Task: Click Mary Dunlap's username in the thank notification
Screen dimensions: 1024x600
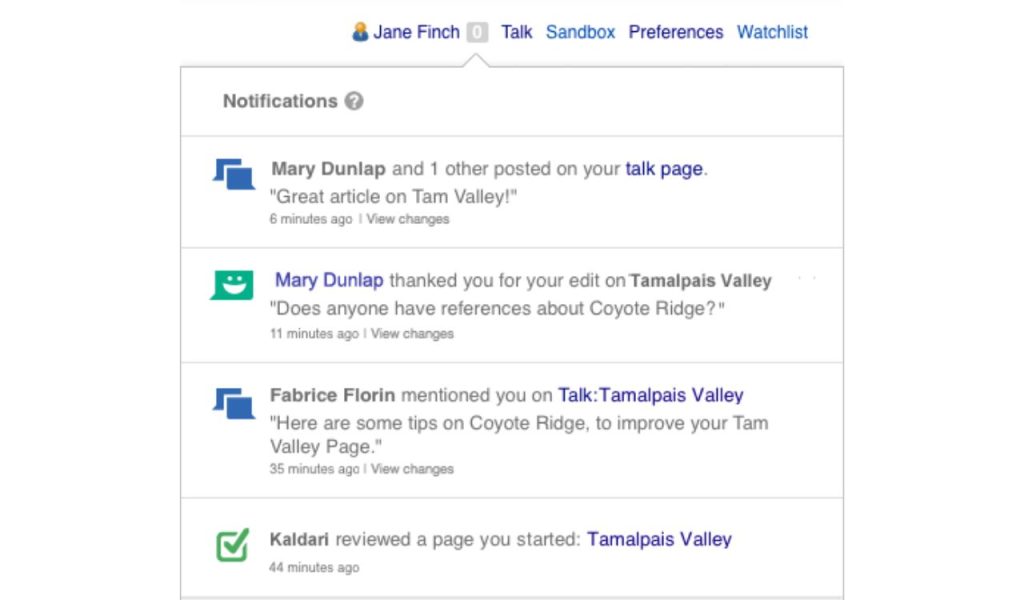Action: tap(330, 280)
